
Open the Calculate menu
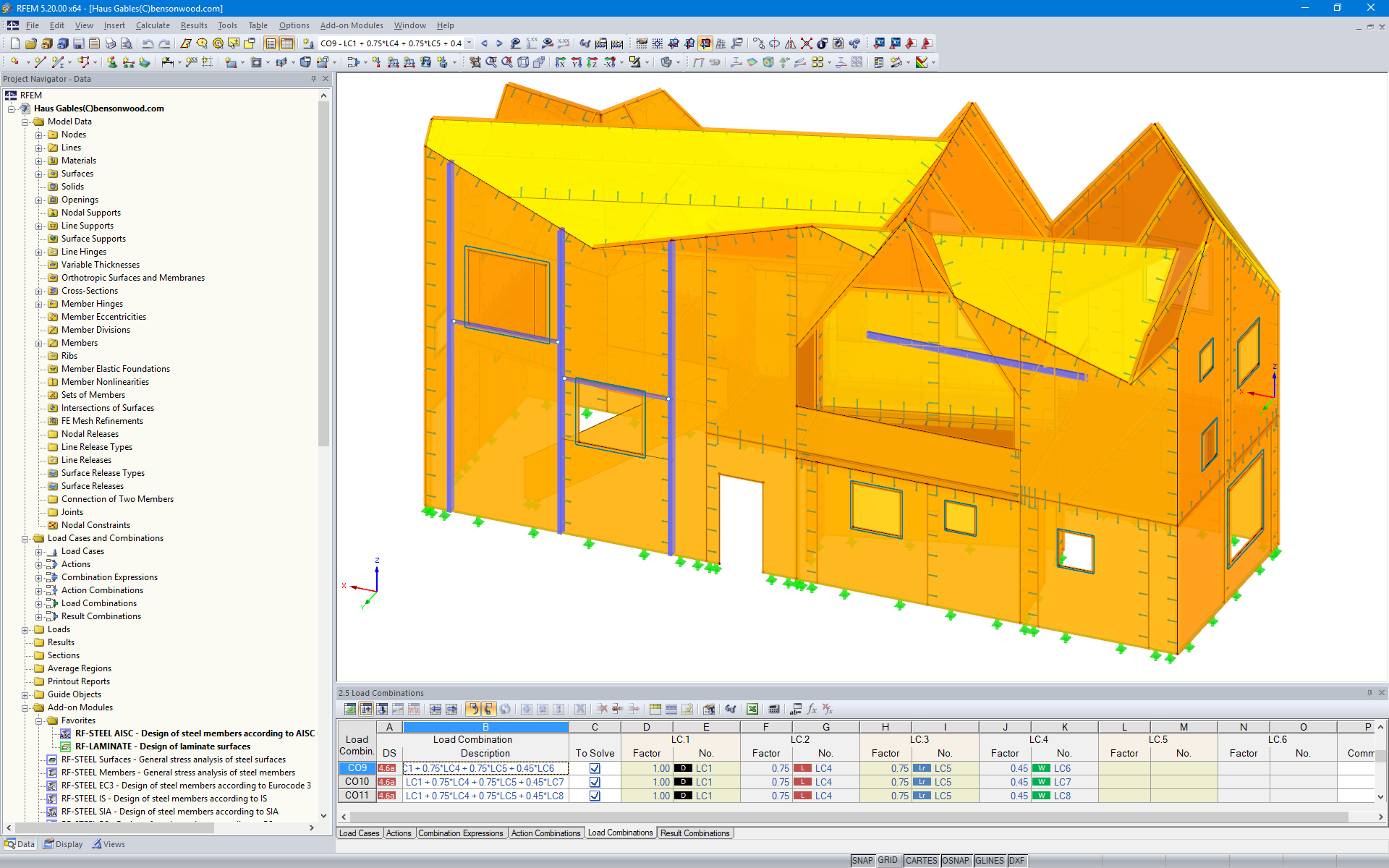[153, 25]
